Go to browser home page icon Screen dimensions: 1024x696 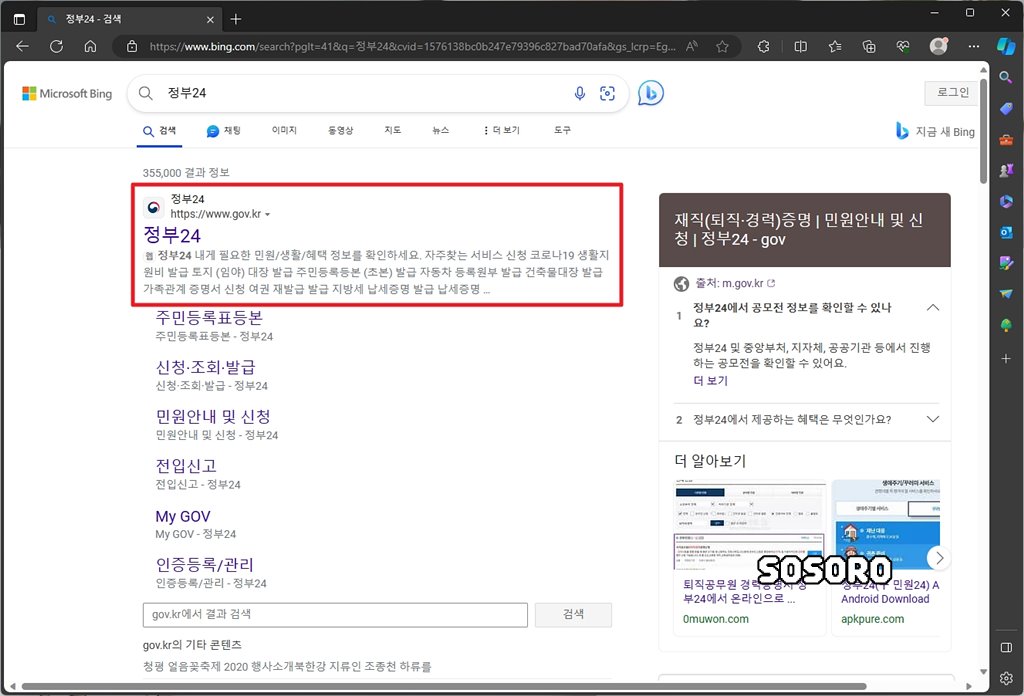[x=90, y=46]
